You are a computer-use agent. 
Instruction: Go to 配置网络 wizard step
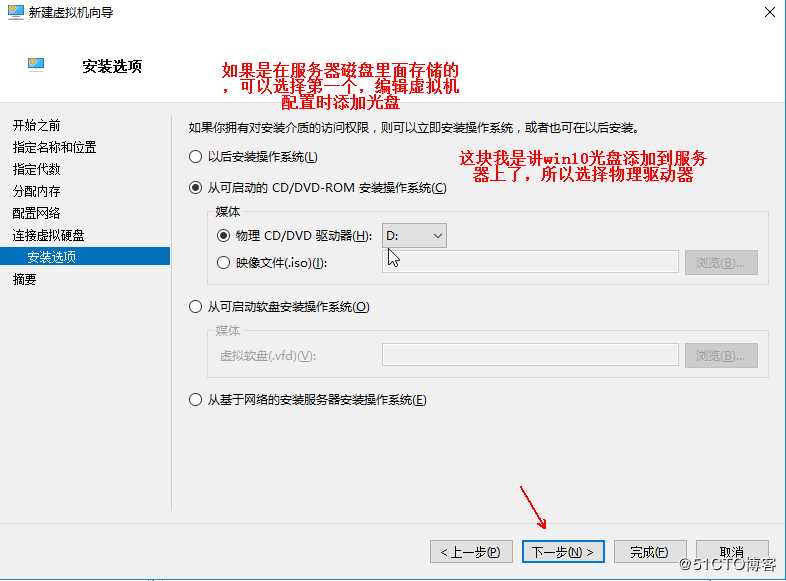(36, 214)
